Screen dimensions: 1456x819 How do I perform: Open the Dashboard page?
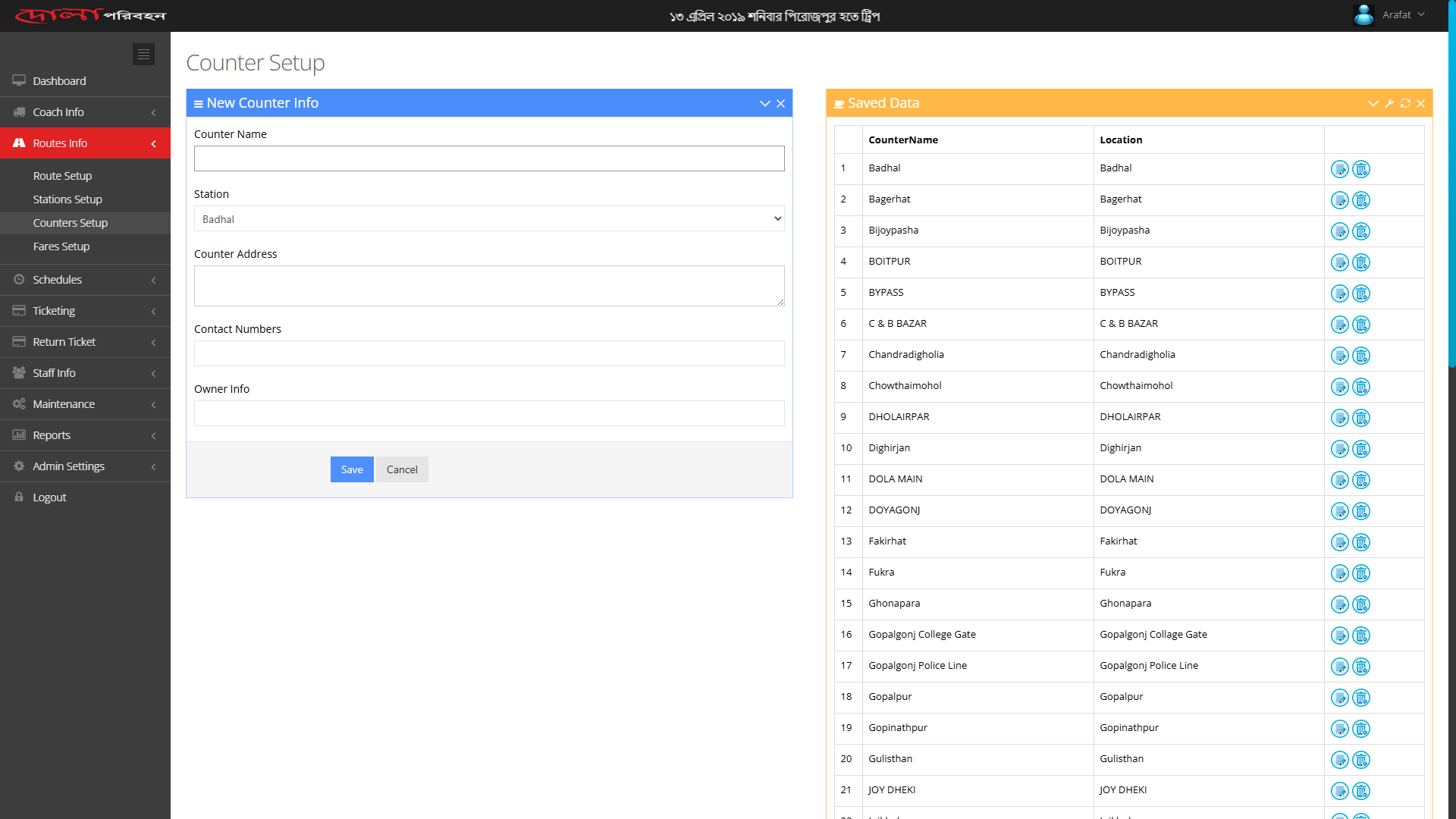point(59,81)
